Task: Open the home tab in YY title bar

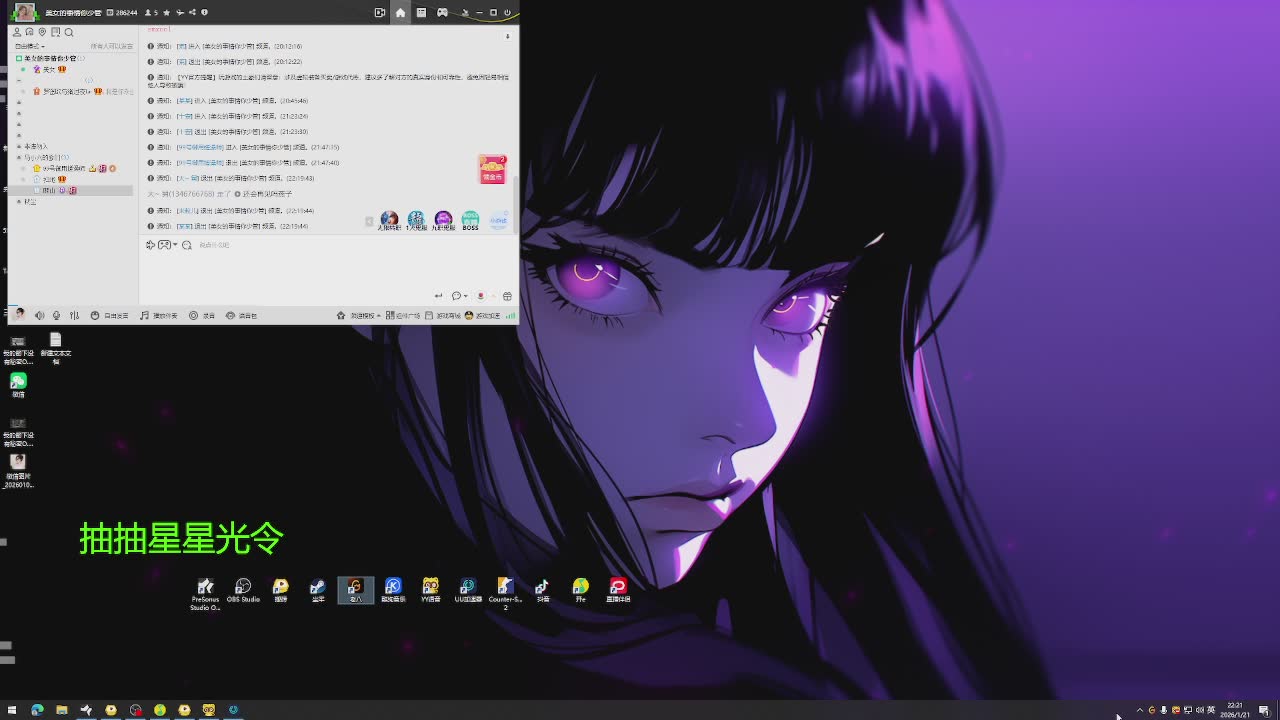Action: (400, 13)
